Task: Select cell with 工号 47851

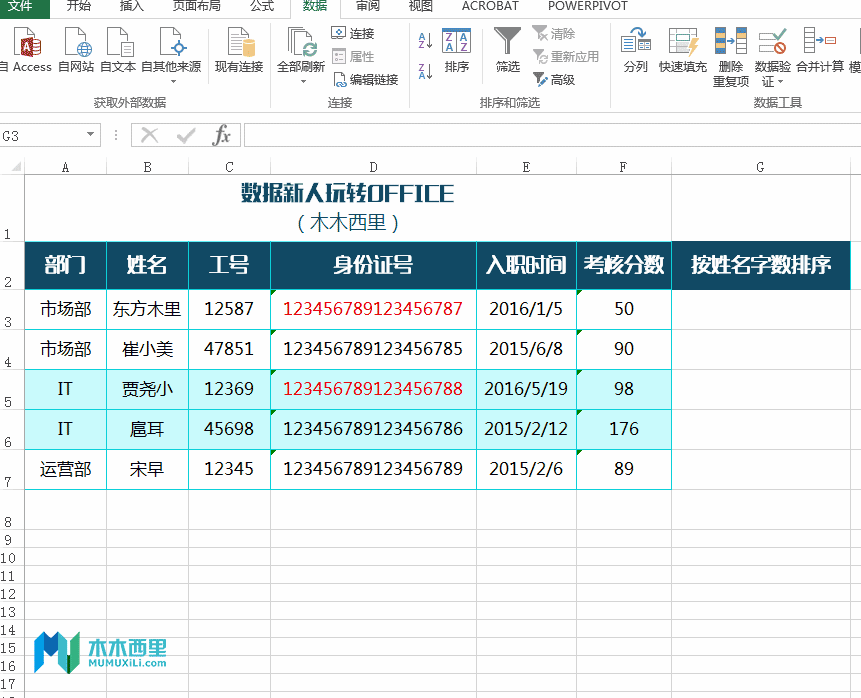Action: [229, 349]
